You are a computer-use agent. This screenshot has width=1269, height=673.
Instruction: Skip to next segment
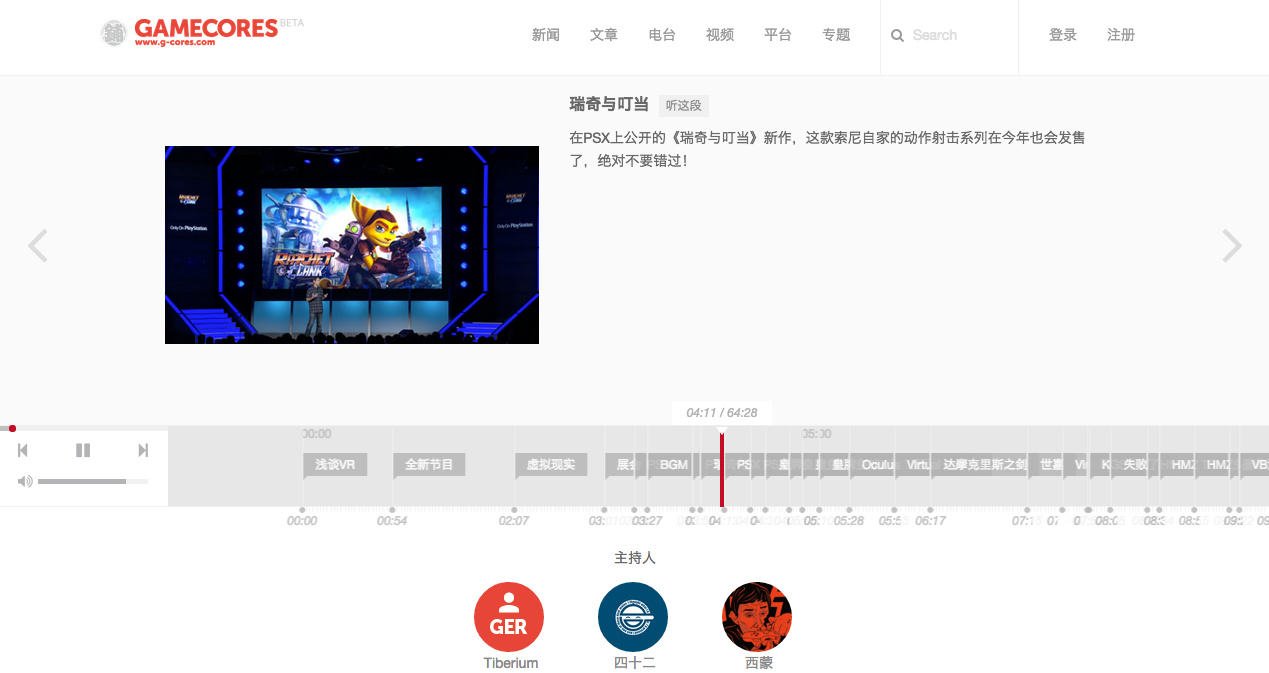point(143,451)
